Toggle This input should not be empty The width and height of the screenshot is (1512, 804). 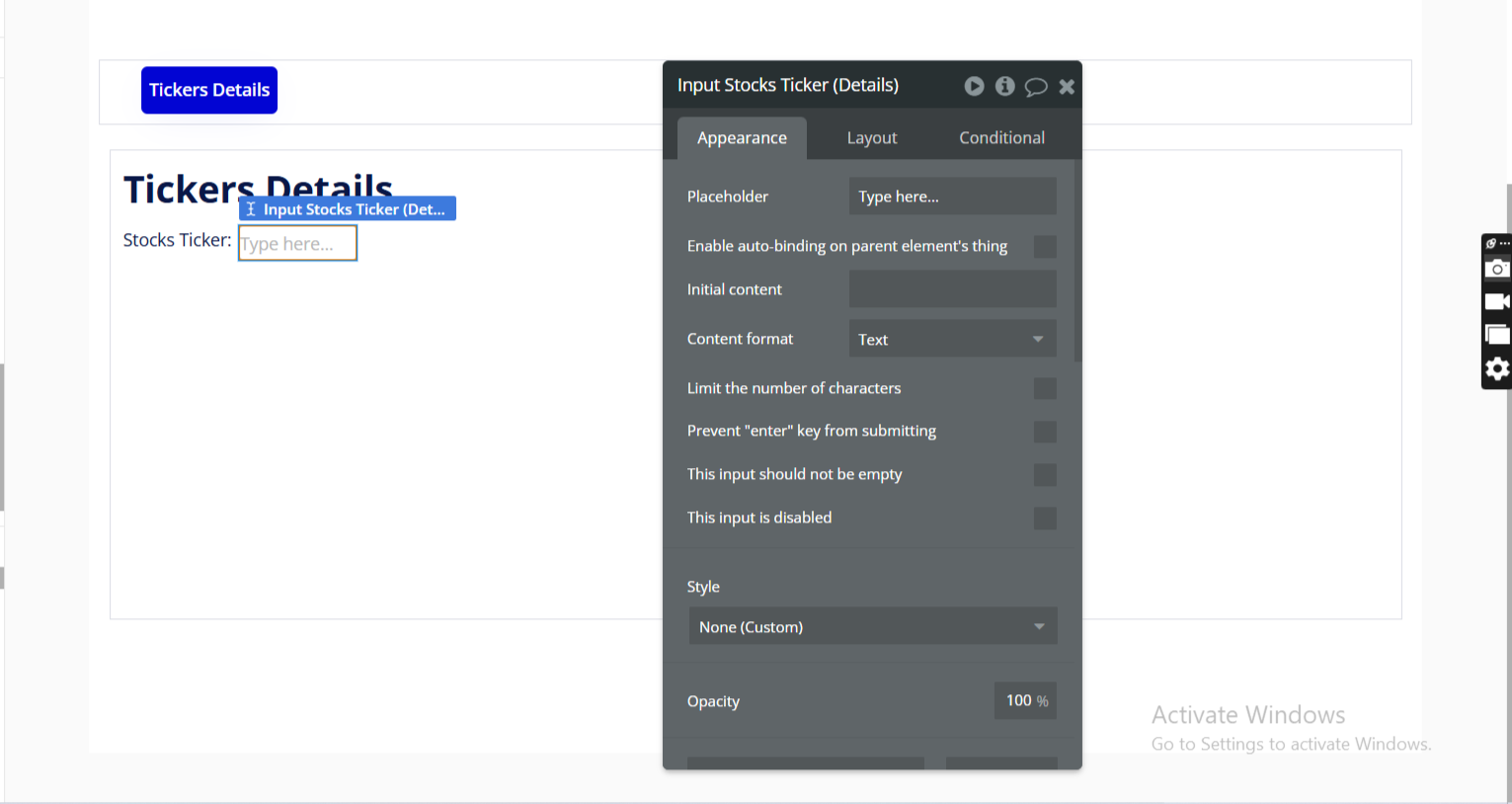click(x=1044, y=475)
